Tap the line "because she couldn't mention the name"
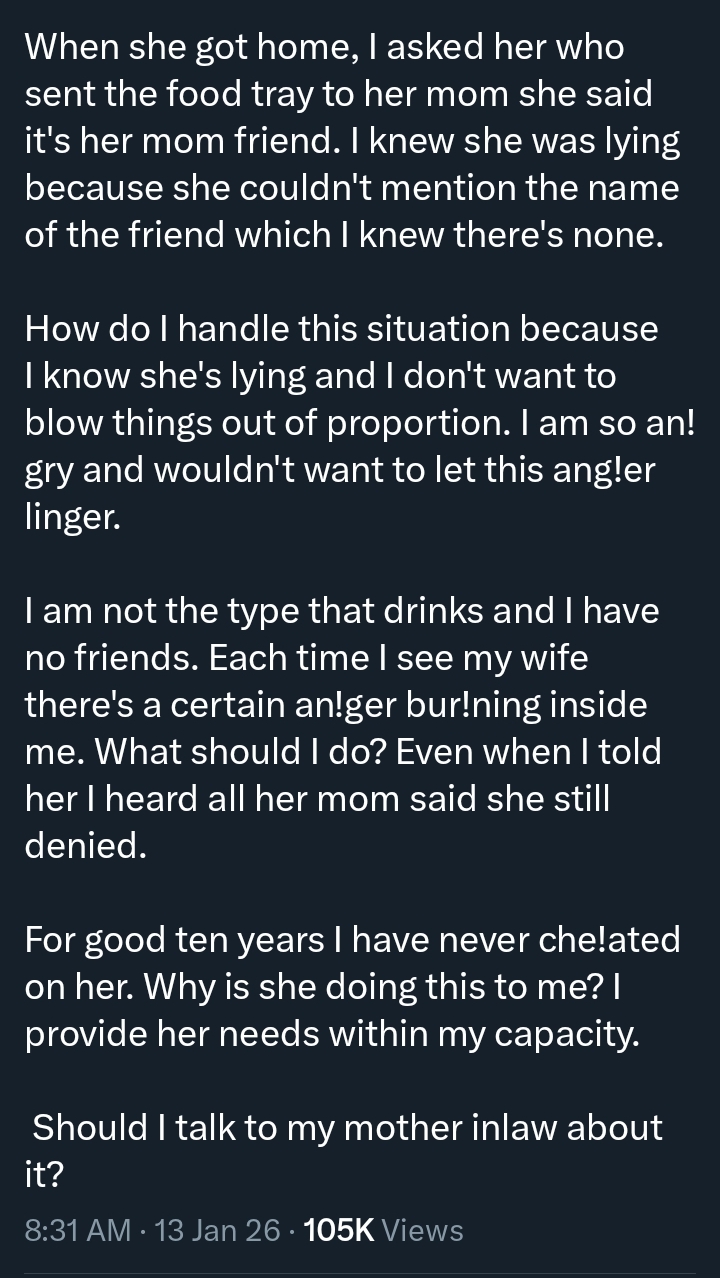 coord(351,187)
